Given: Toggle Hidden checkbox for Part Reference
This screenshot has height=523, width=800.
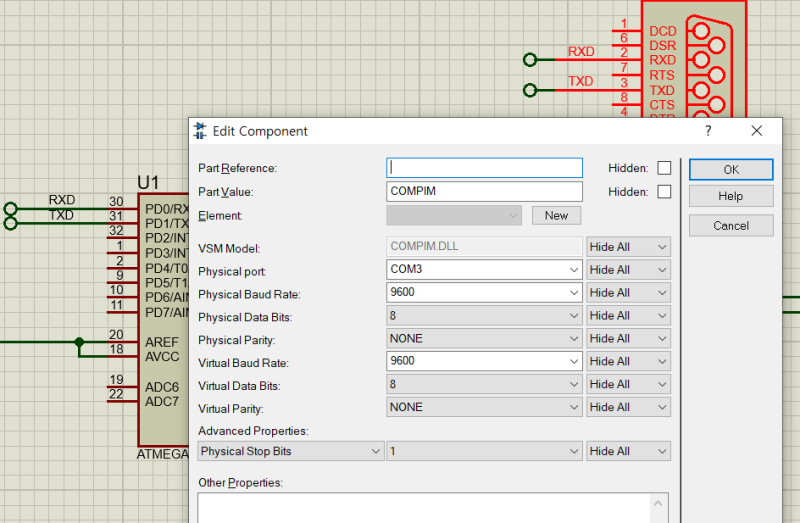Looking at the screenshot, I should (x=664, y=168).
